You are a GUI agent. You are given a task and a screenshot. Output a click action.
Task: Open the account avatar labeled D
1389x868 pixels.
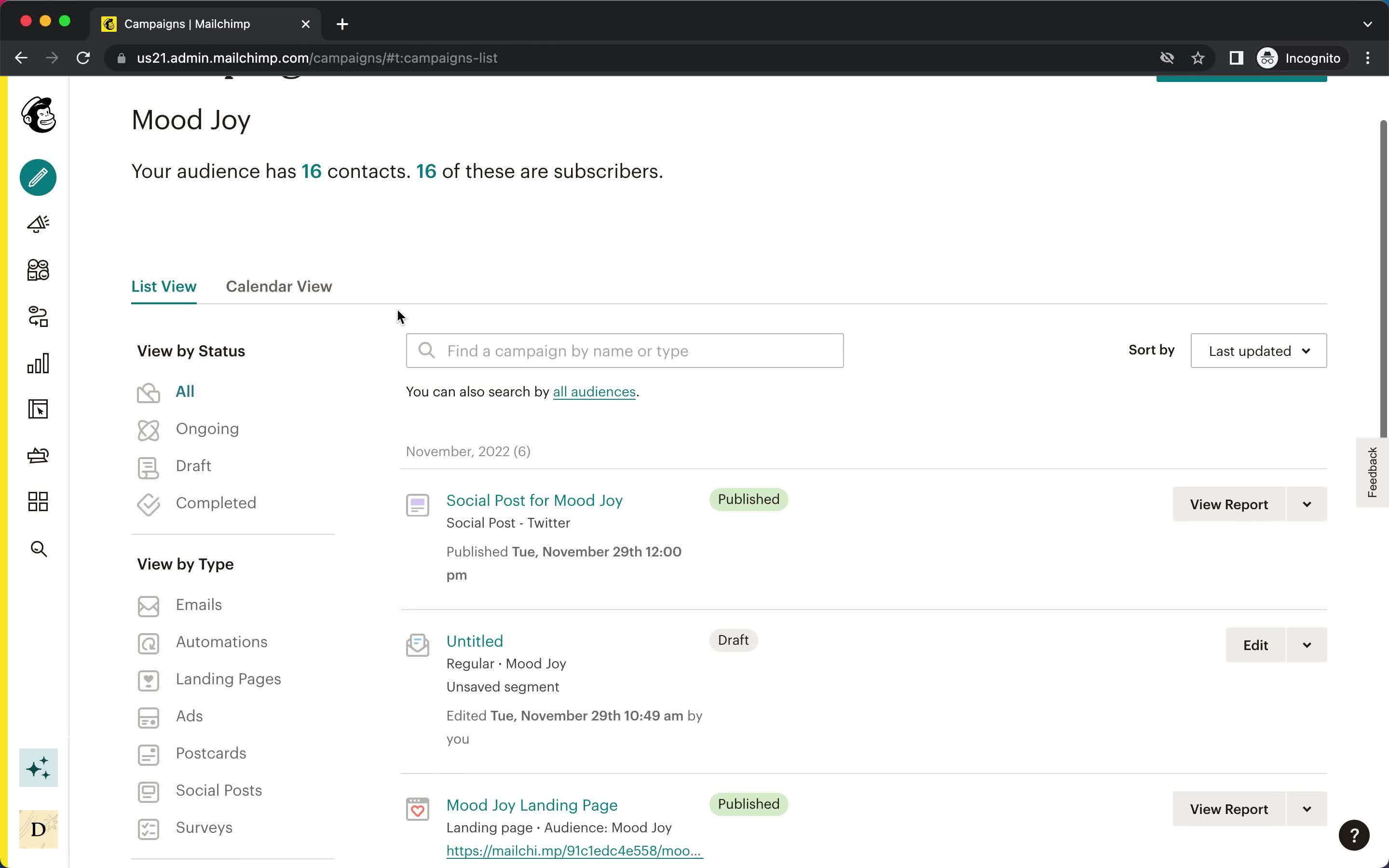tap(39, 829)
